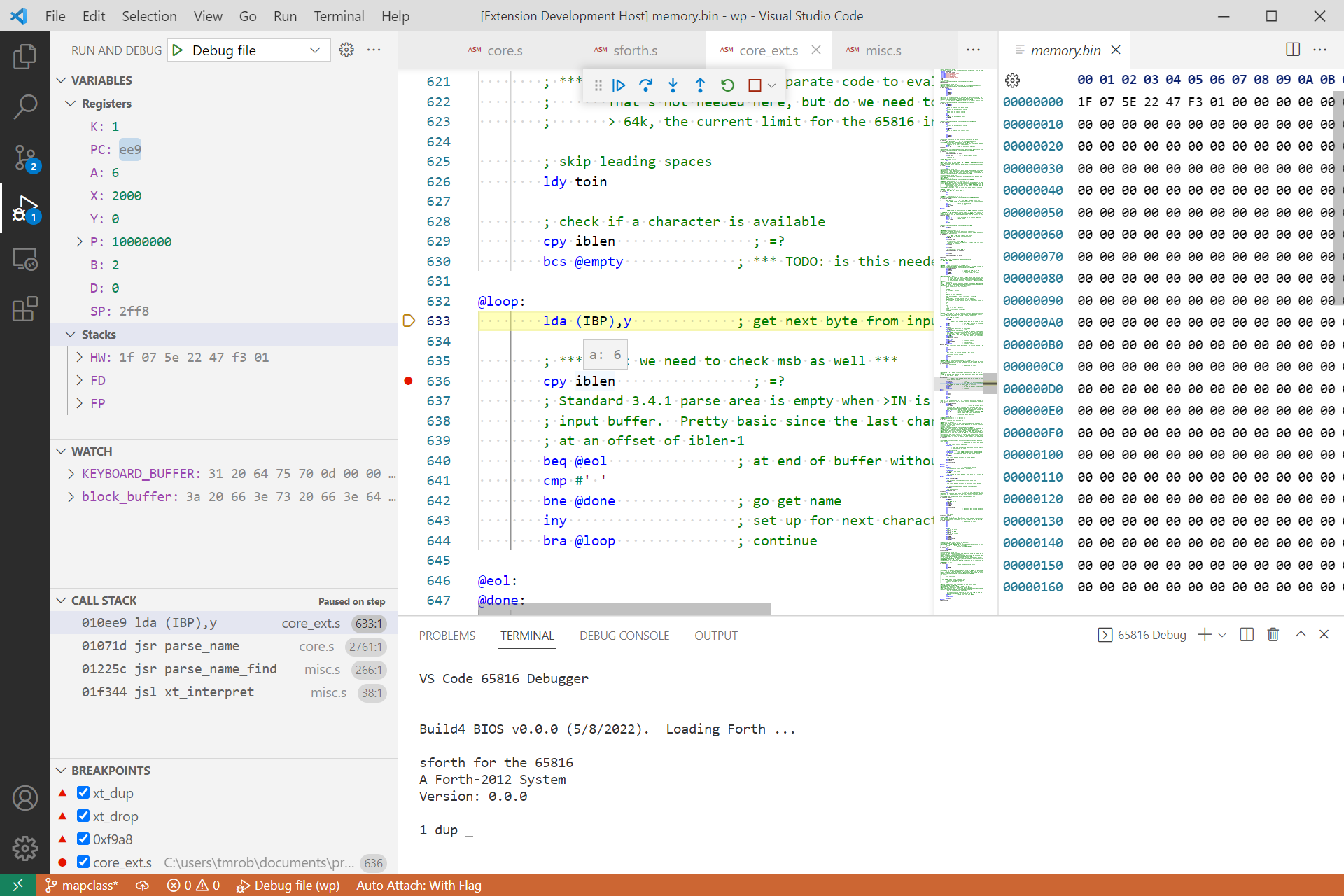
Task: Disable the xt_drop breakpoint checkbox
Action: click(83, 816)
